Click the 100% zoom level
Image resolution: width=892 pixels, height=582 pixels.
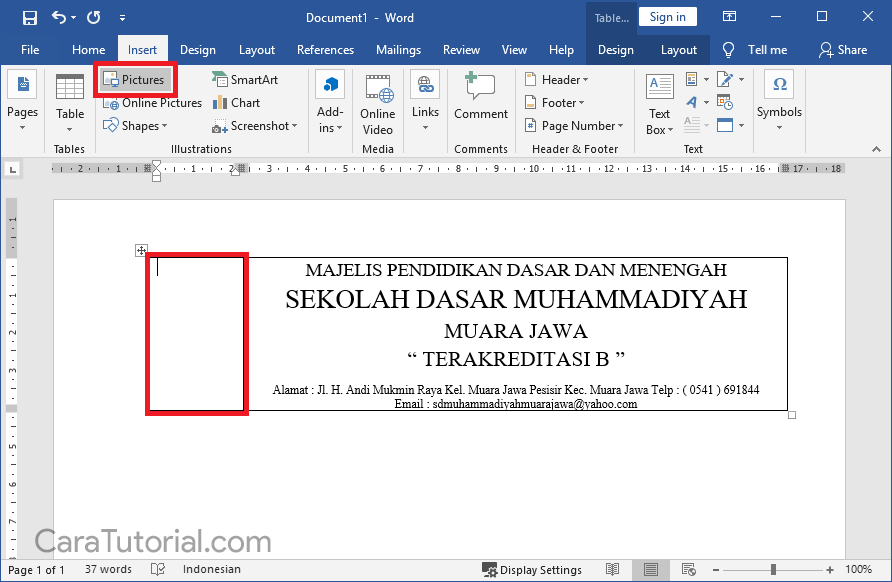[x=858, y=569]
